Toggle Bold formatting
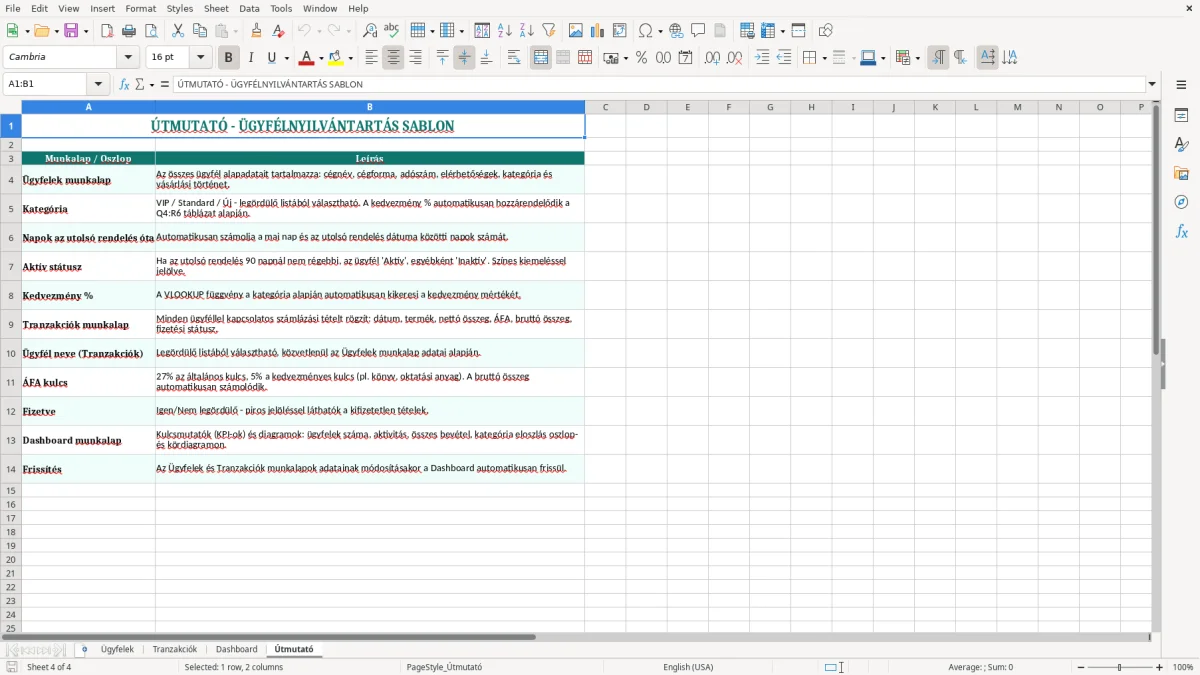This screenshot has width=1200, height=675. click(229, 58)
